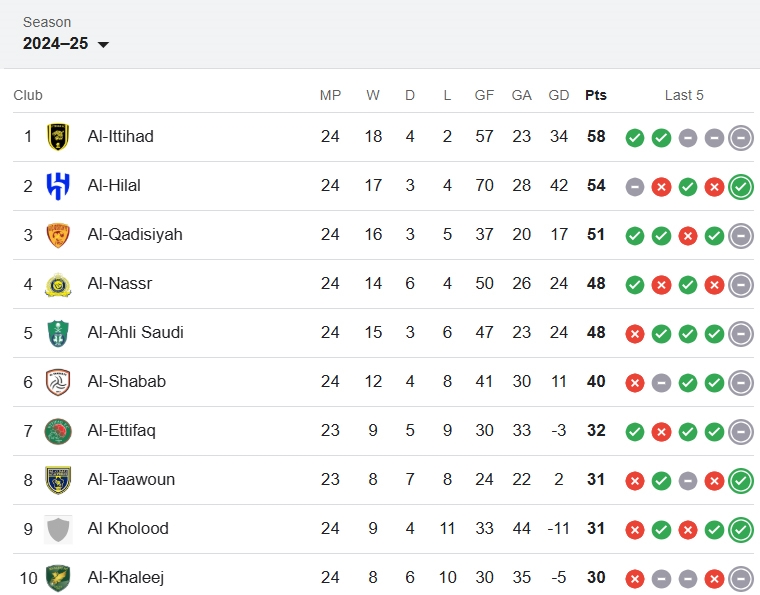Click the Al-Hilal club logo
Image resolution: width=760 pixels, height=595 pixels.
point(58,186)
